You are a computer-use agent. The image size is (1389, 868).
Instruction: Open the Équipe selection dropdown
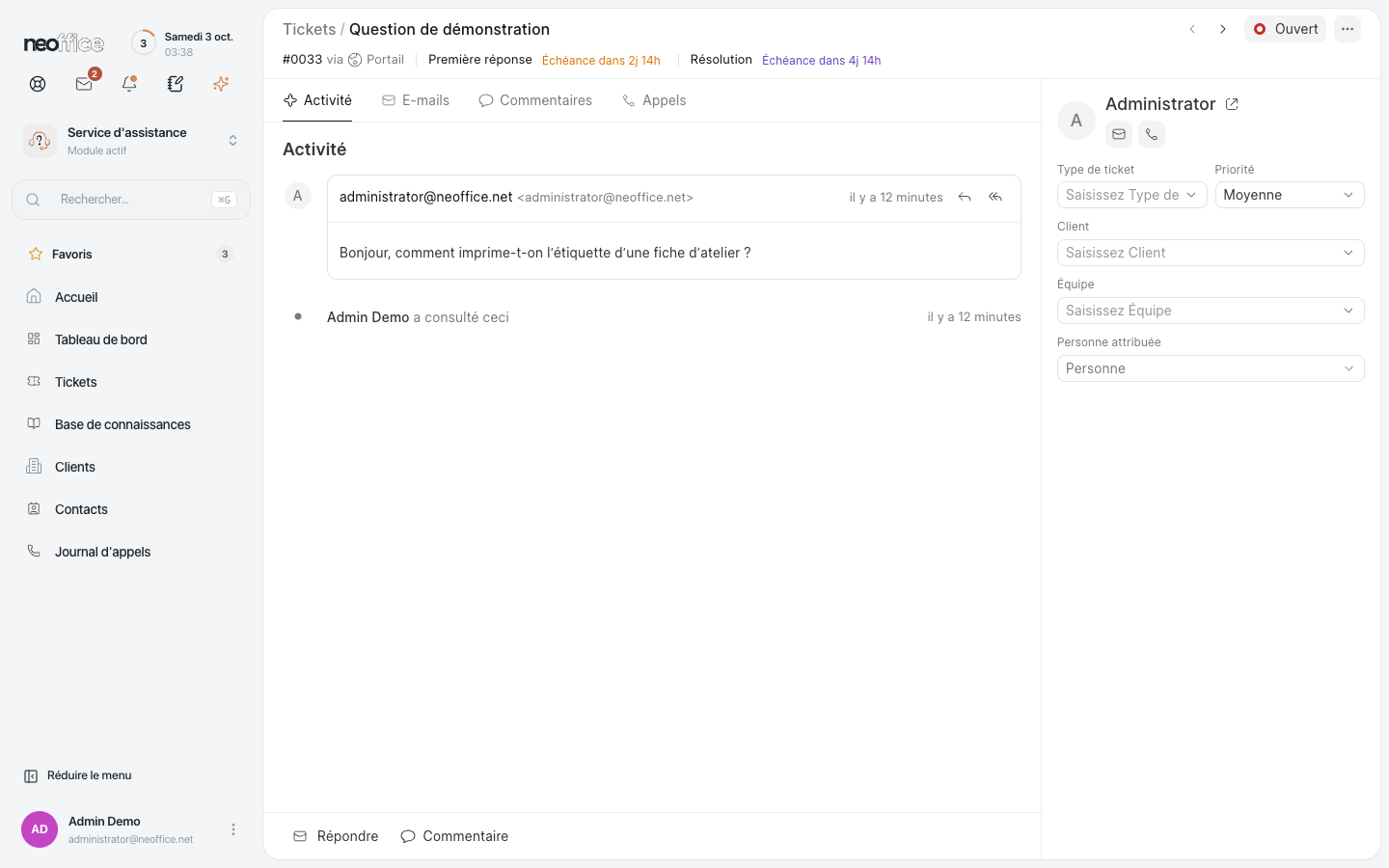pos(1211,311)
